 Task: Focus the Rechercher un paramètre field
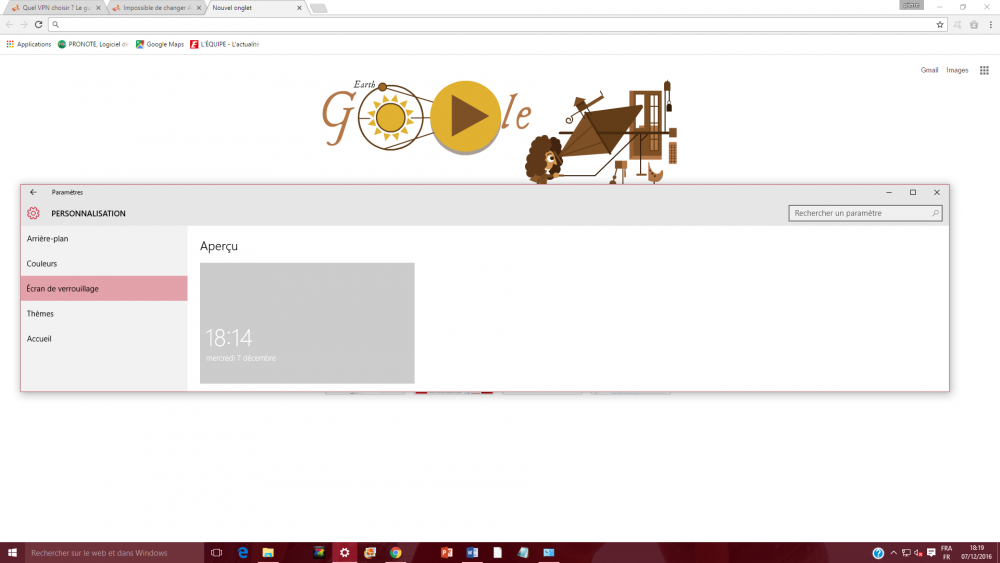coord(865,213)
